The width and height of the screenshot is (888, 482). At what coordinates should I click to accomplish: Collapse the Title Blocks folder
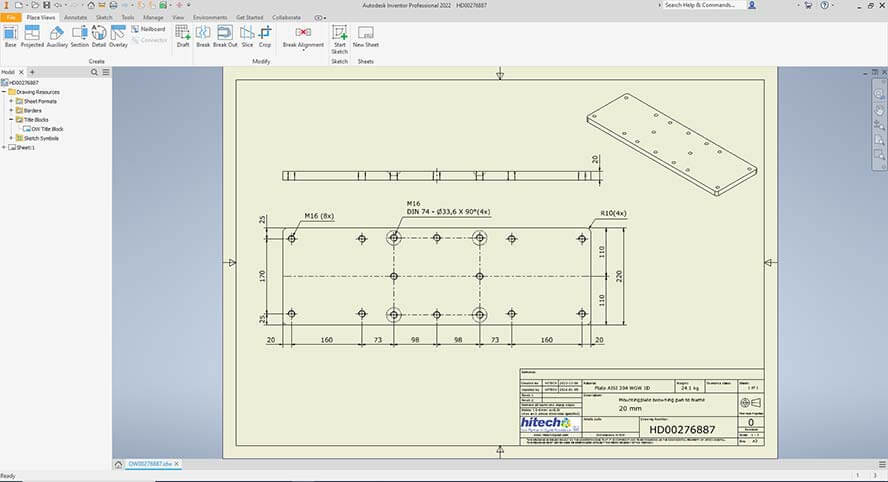coord(10,119)
